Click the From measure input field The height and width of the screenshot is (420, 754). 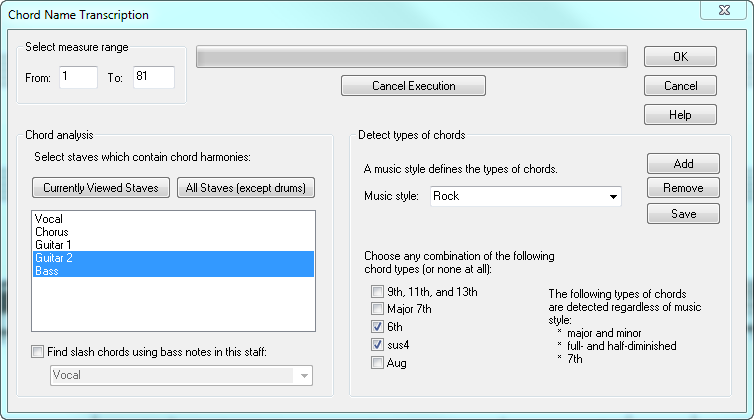(78, 78)
